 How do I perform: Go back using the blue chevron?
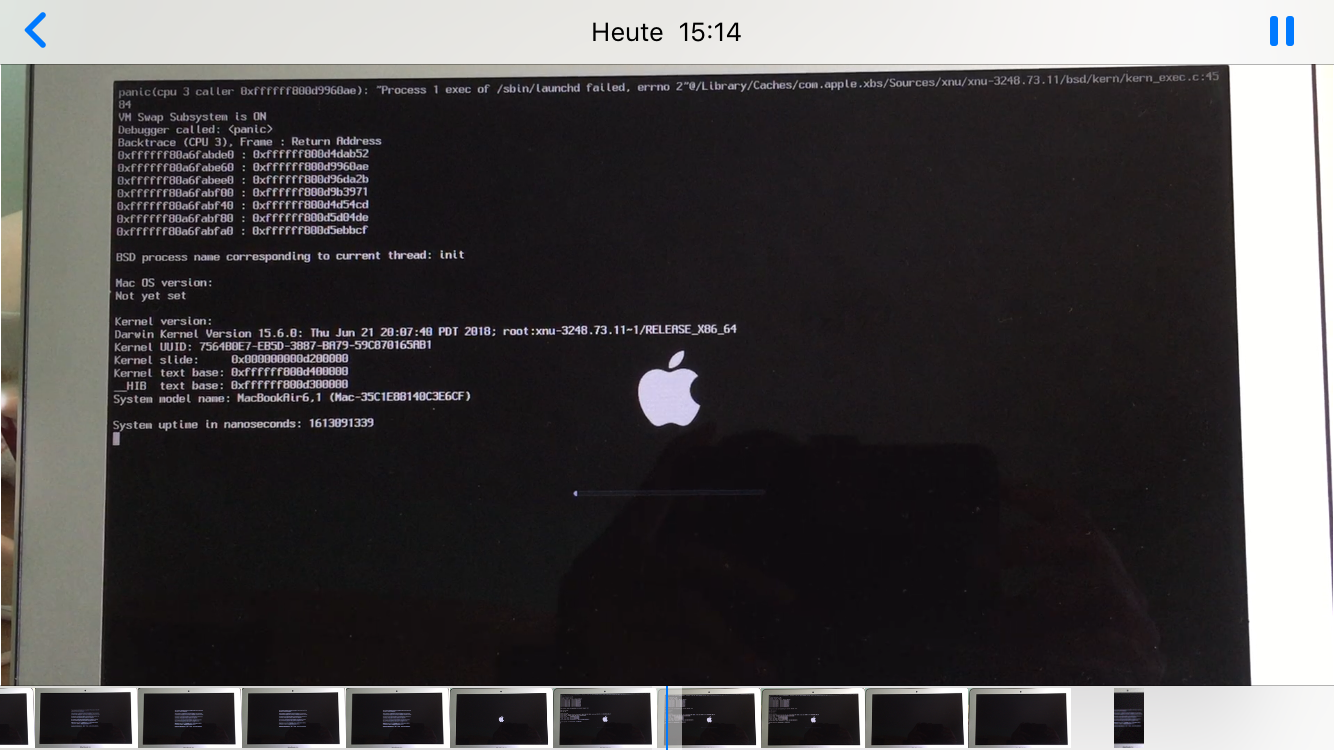36,31
